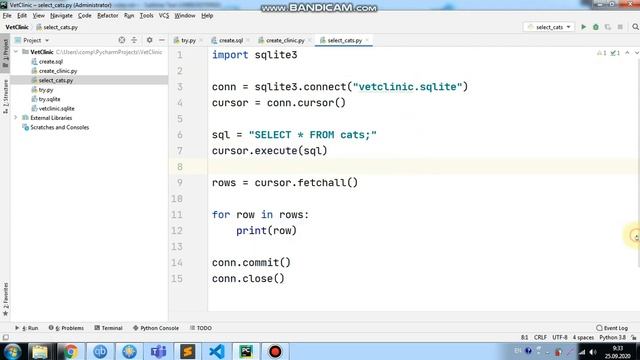Image resolution: width=640 pixels, height=360 pixels.
Task: Open the Navigate menu
Action: [x=61, y=16]
